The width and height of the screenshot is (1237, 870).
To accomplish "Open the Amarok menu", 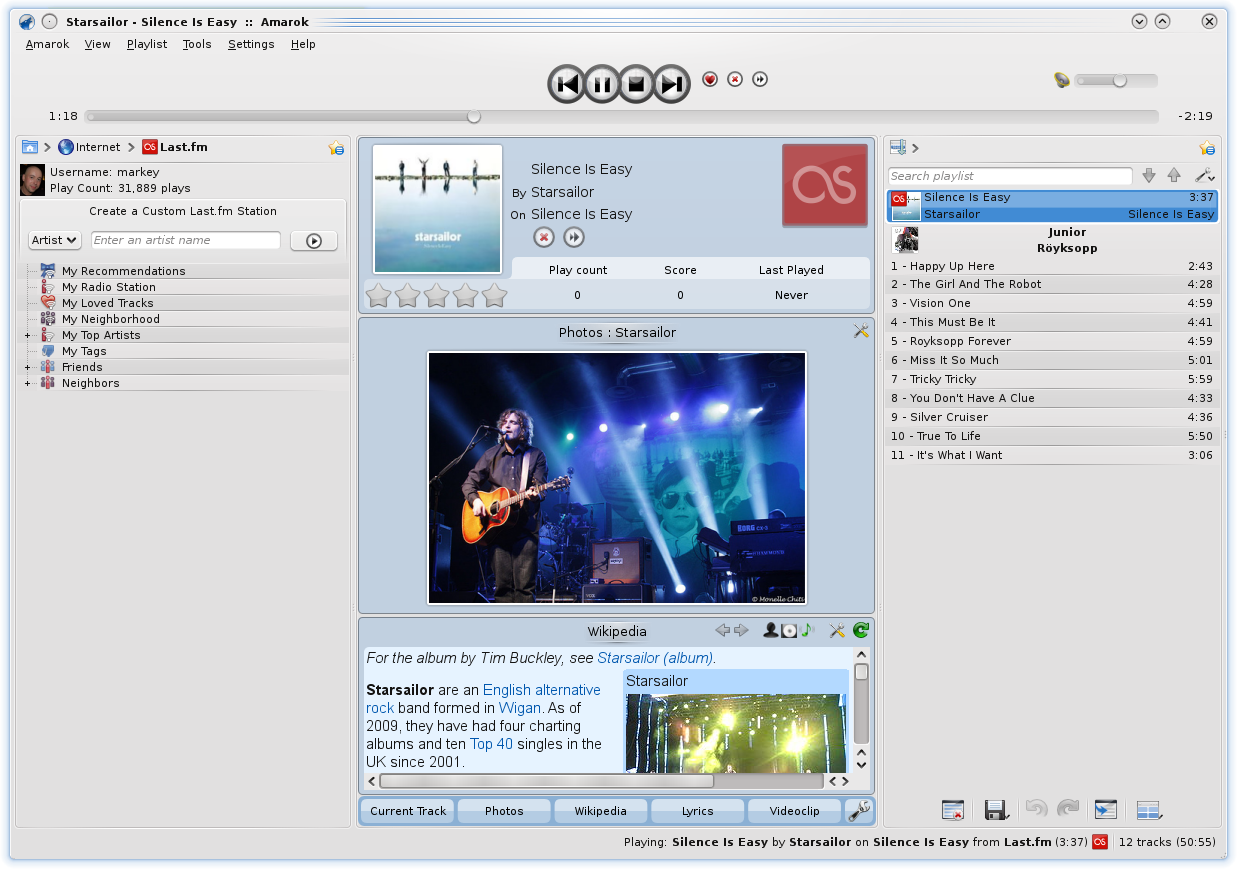I will point(47,44).
